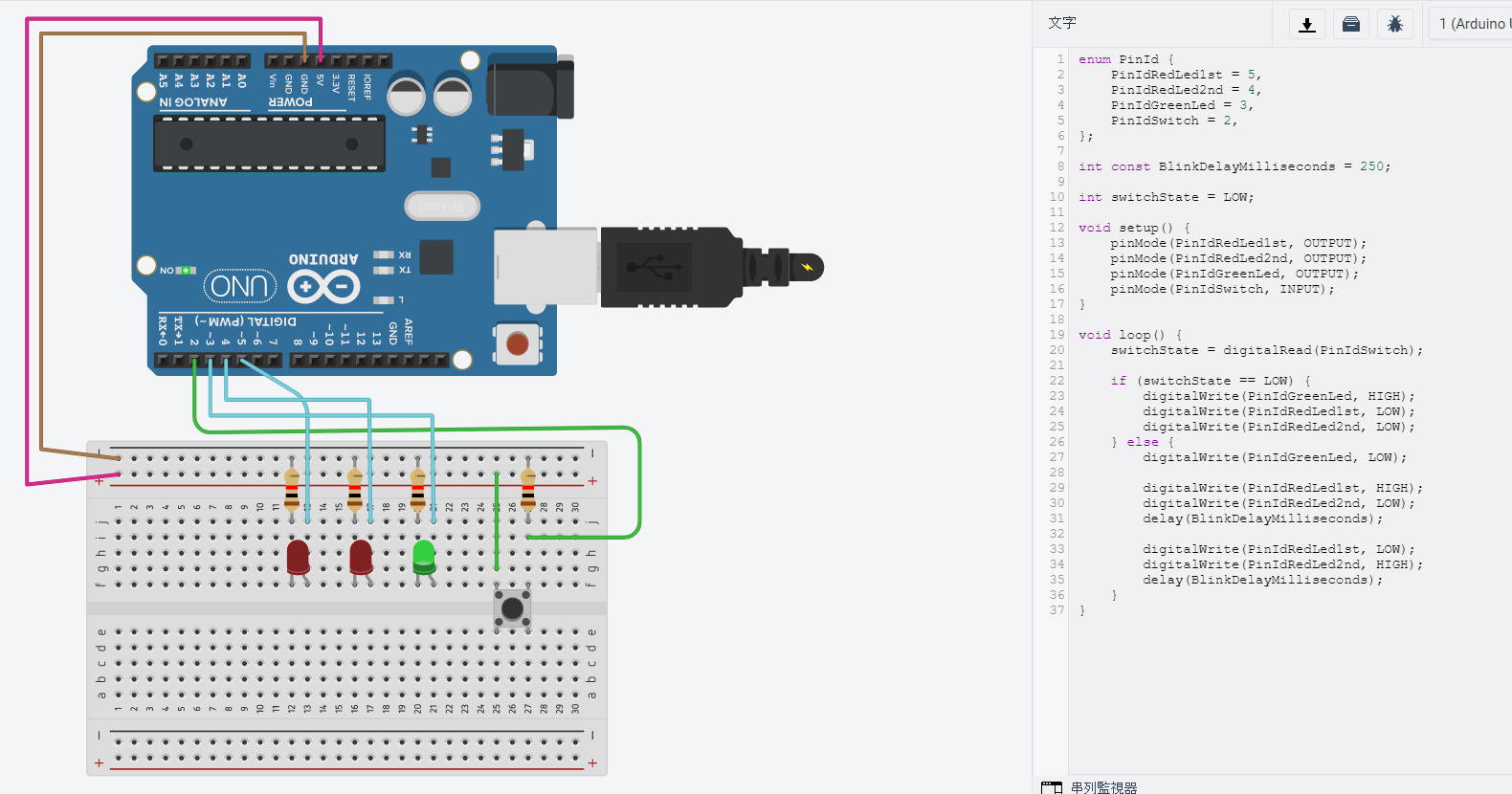The image size is (1512, 794).
Task: Click line number 22 in gutter
Action: tap(1056, 381)
